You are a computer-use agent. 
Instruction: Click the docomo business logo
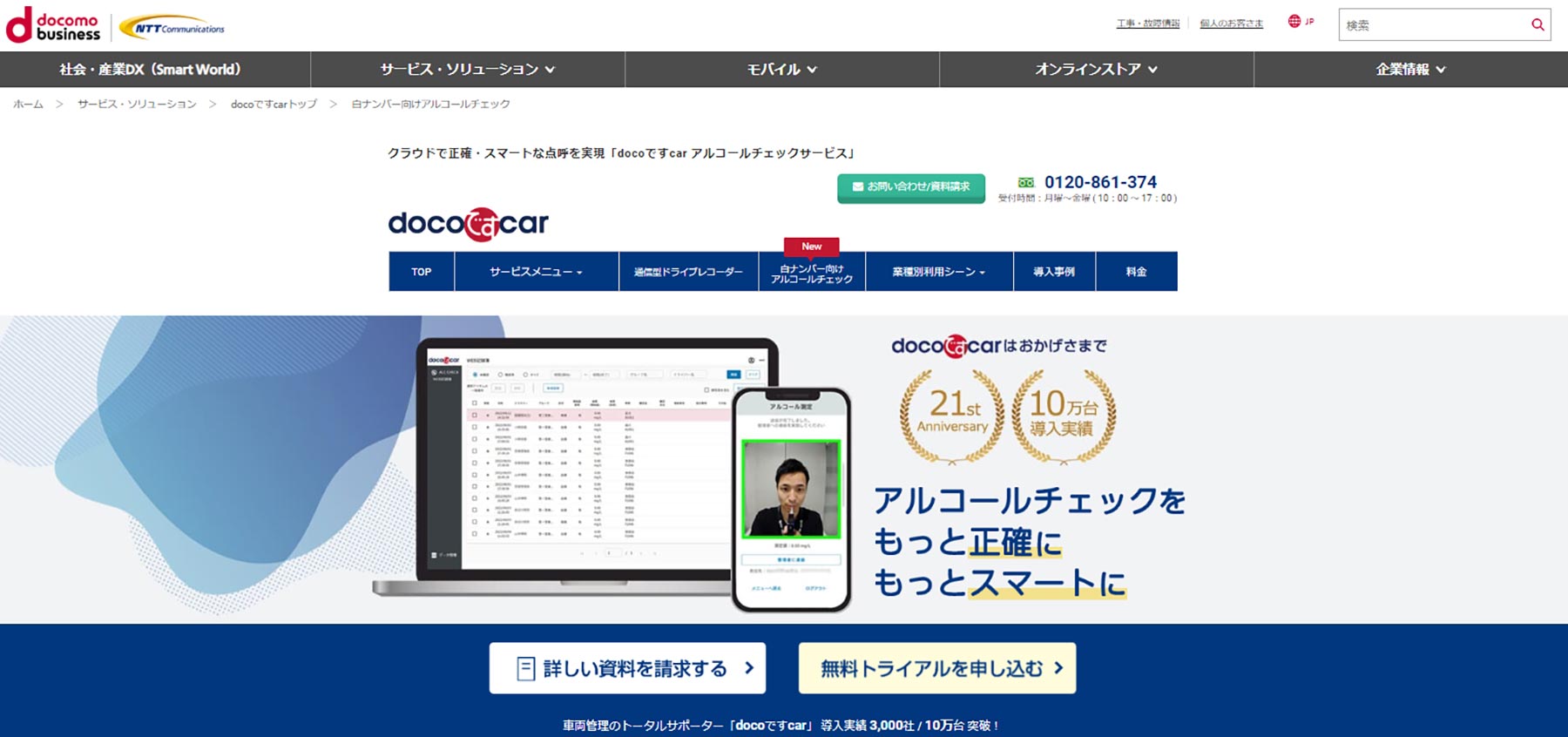53,25
